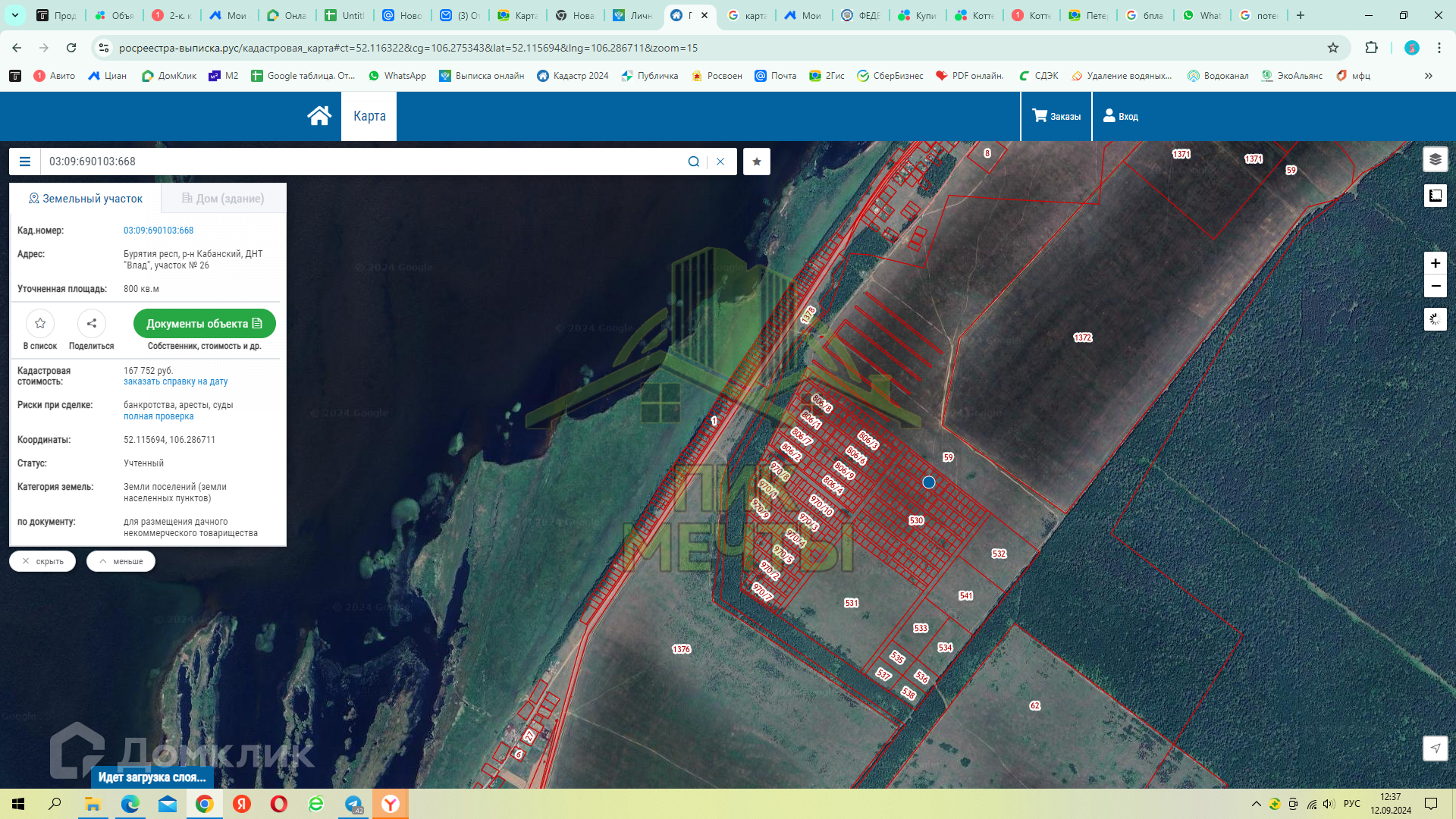Open 'полная проверка' link

pos(158,416)
